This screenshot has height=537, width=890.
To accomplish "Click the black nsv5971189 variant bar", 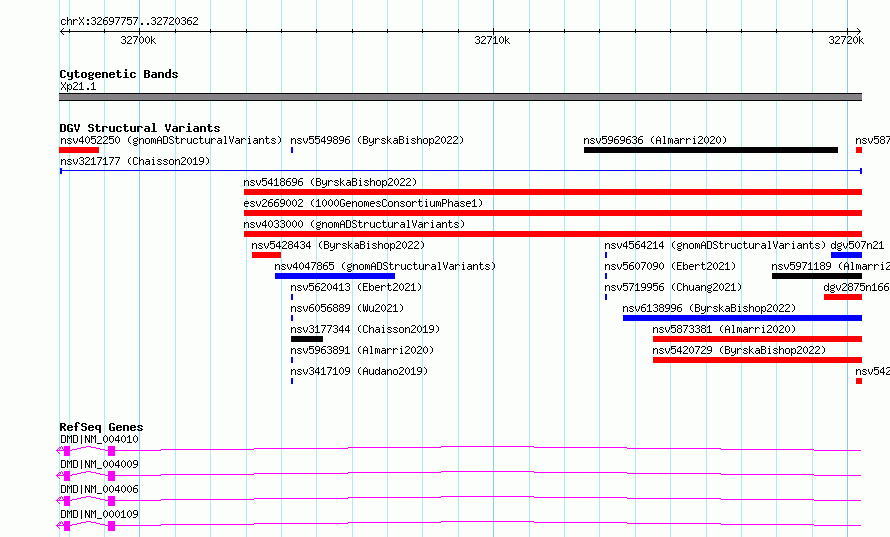I will [817, 276].
